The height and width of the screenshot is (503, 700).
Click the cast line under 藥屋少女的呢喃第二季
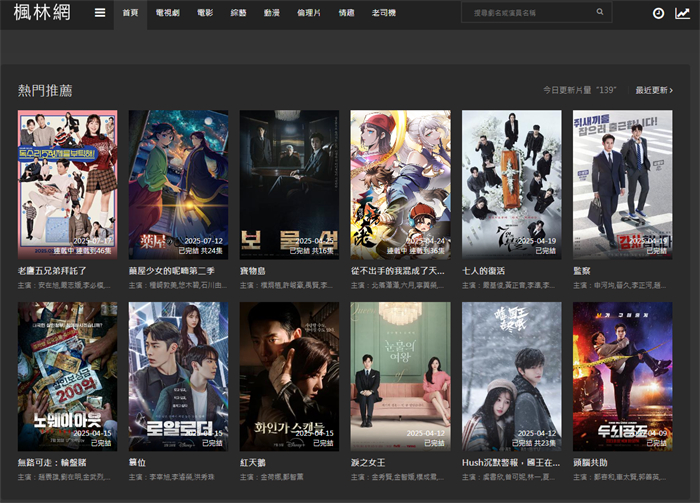click(x=178, y=285)
